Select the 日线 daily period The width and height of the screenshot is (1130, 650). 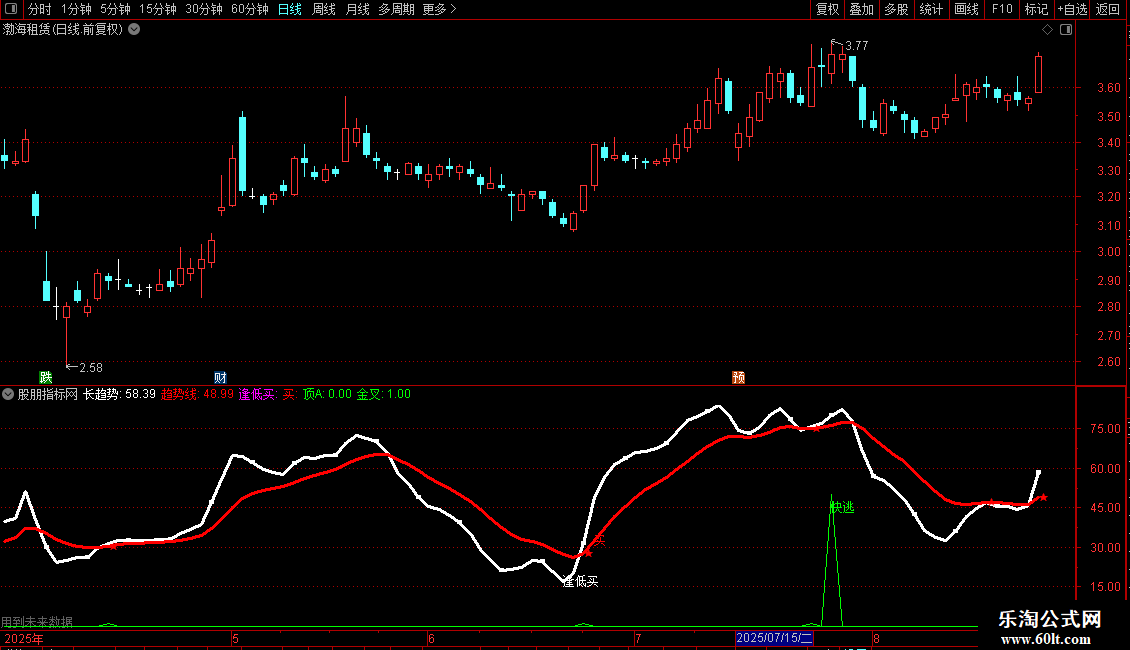290,9
